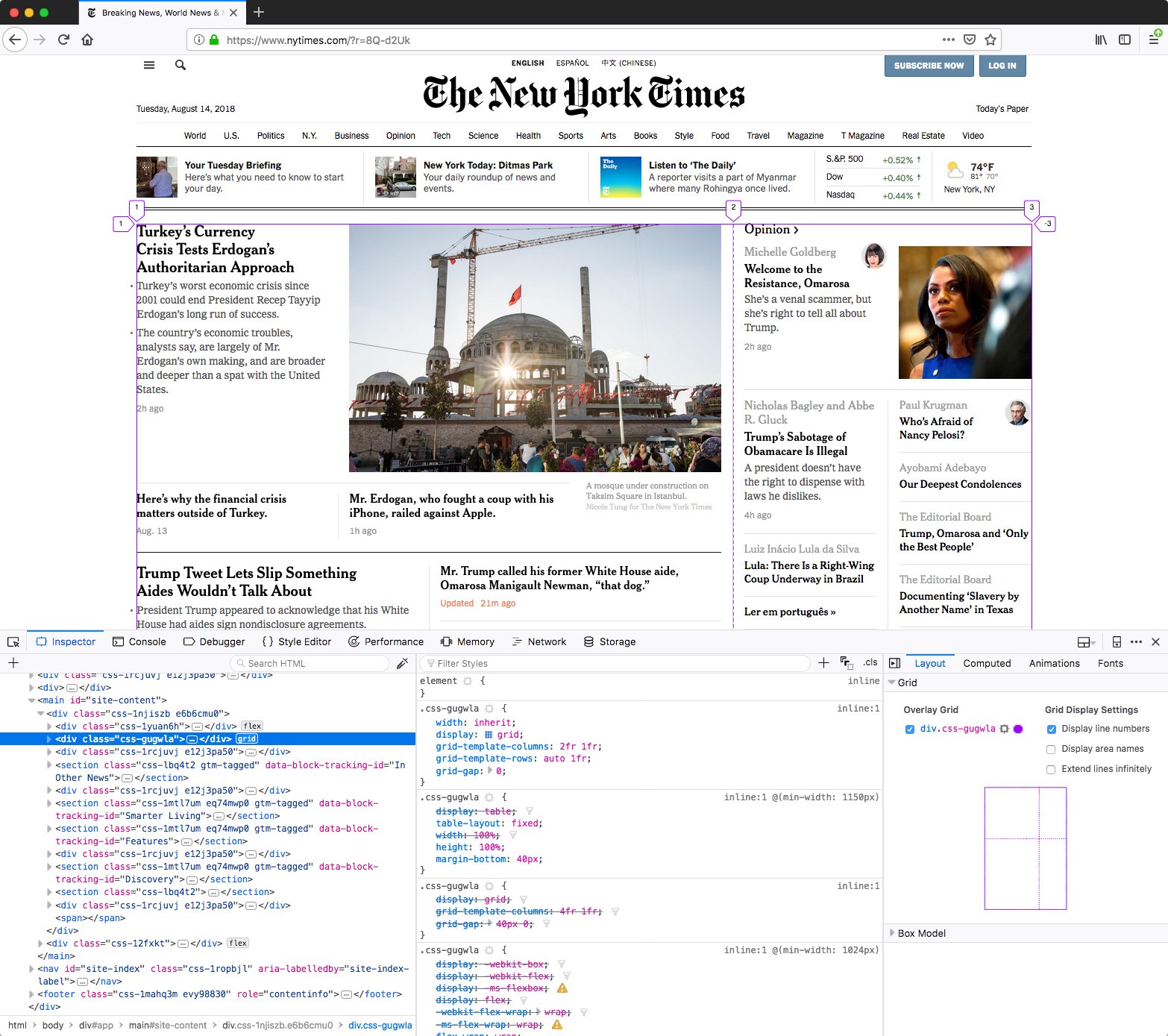Collapse the main#site-content node
This screenshot has height=1036, width=1168.
[x=31, y=700]
